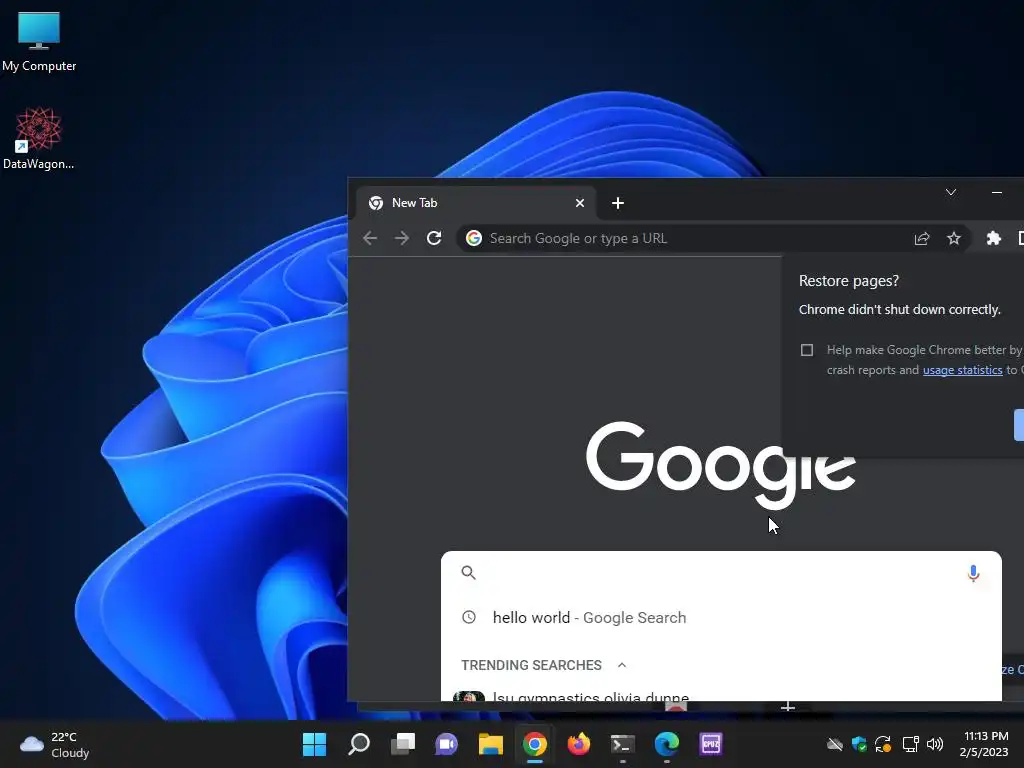Open Chat app on taskbar
Image resolution: width=1024 pixels, height=768 pixels.
coord(447,744)
